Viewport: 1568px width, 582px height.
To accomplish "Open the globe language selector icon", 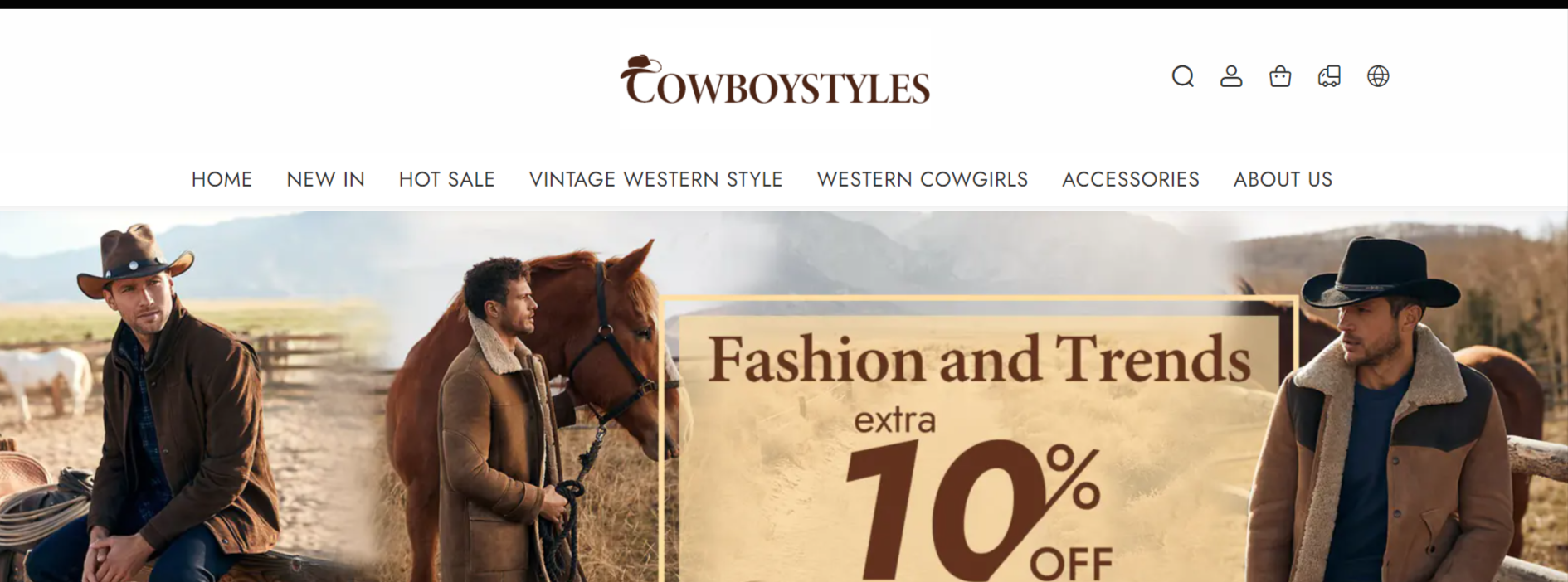I will click(1378, 76).
